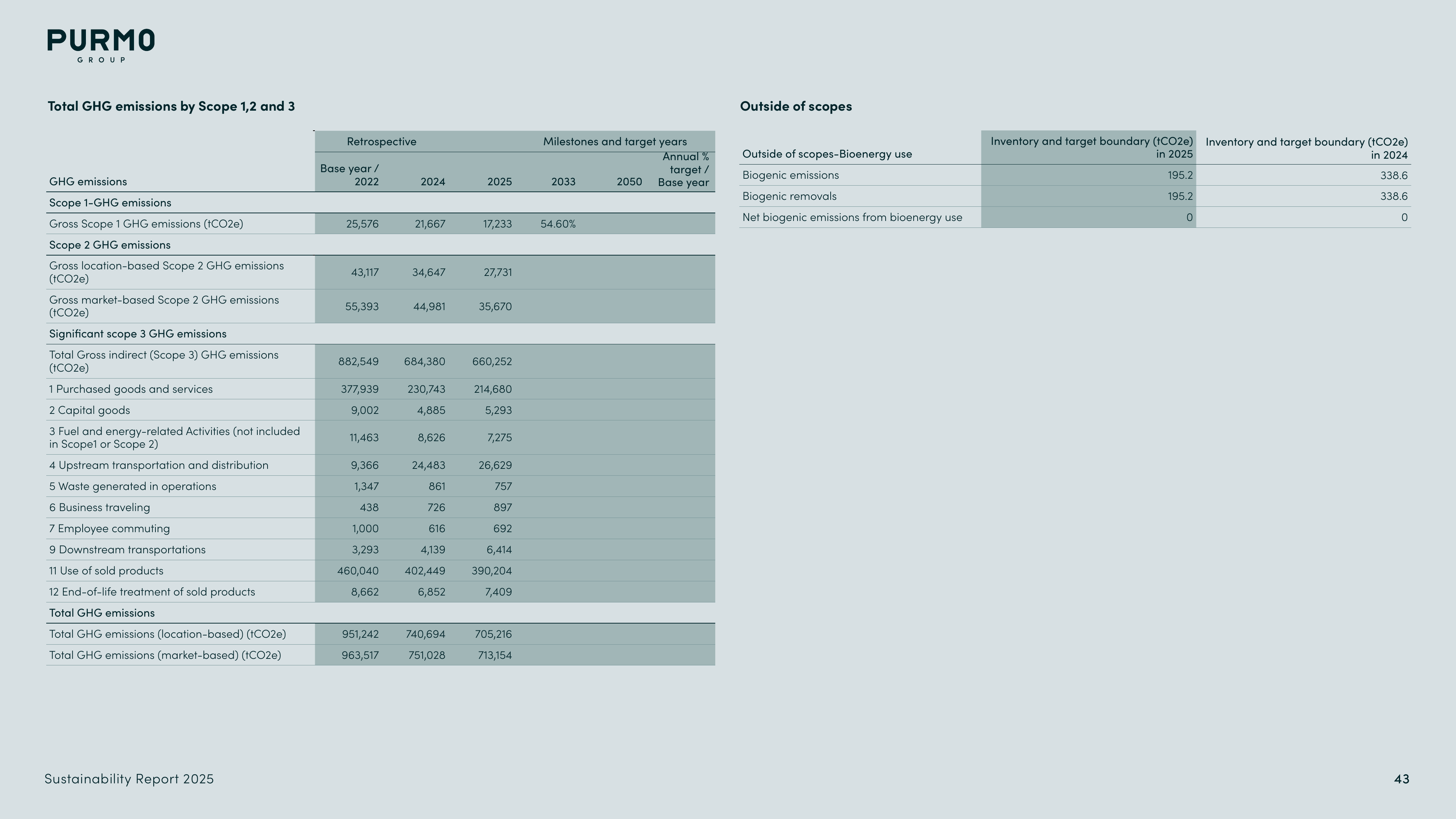Click the 'Outside of scopes' heading
Viewport: 1456px width, 819px height.
(796, 106)
